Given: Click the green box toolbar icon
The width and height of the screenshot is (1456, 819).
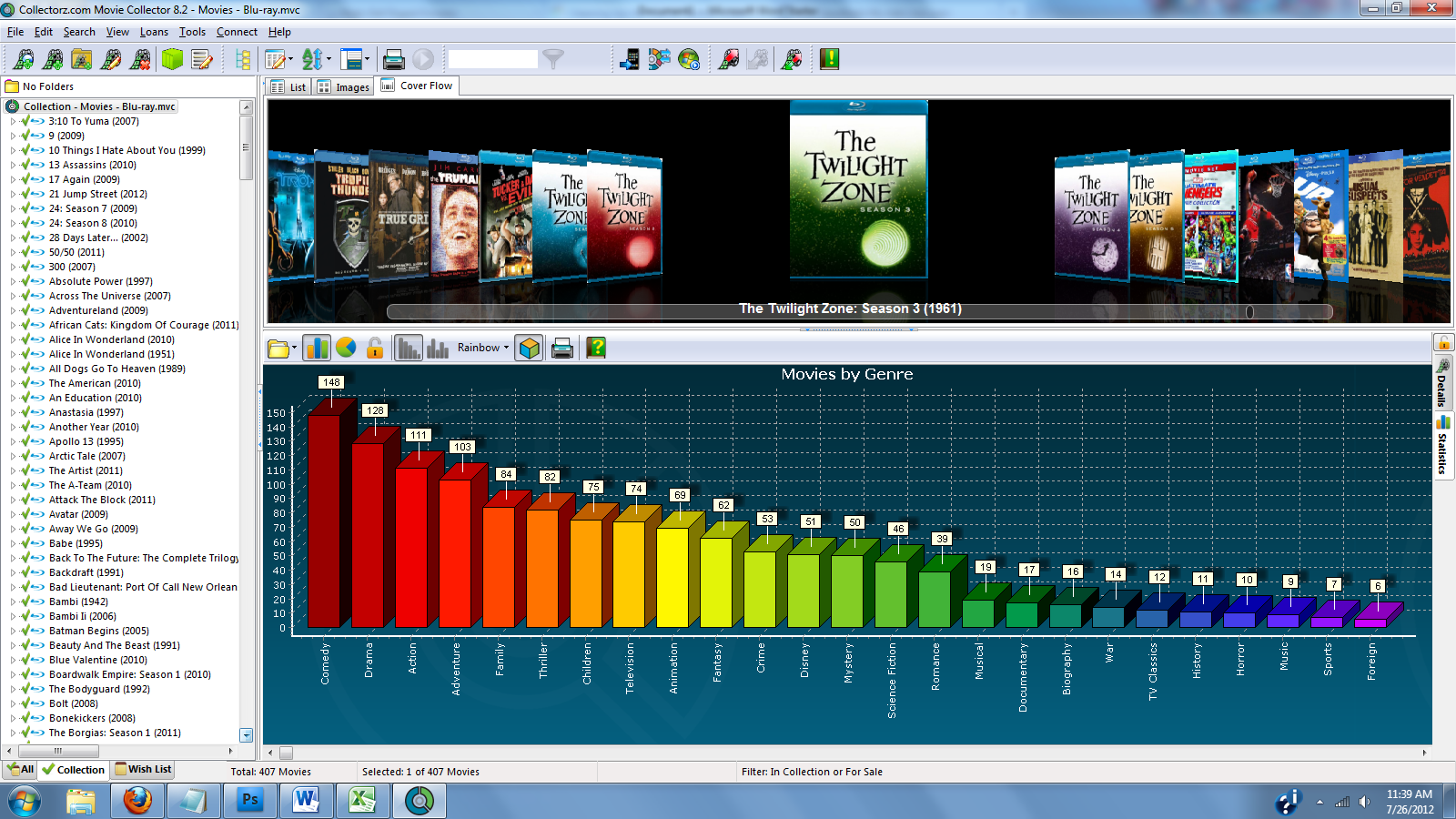Looking at the screenshot, I should click(x=172, y=60).
